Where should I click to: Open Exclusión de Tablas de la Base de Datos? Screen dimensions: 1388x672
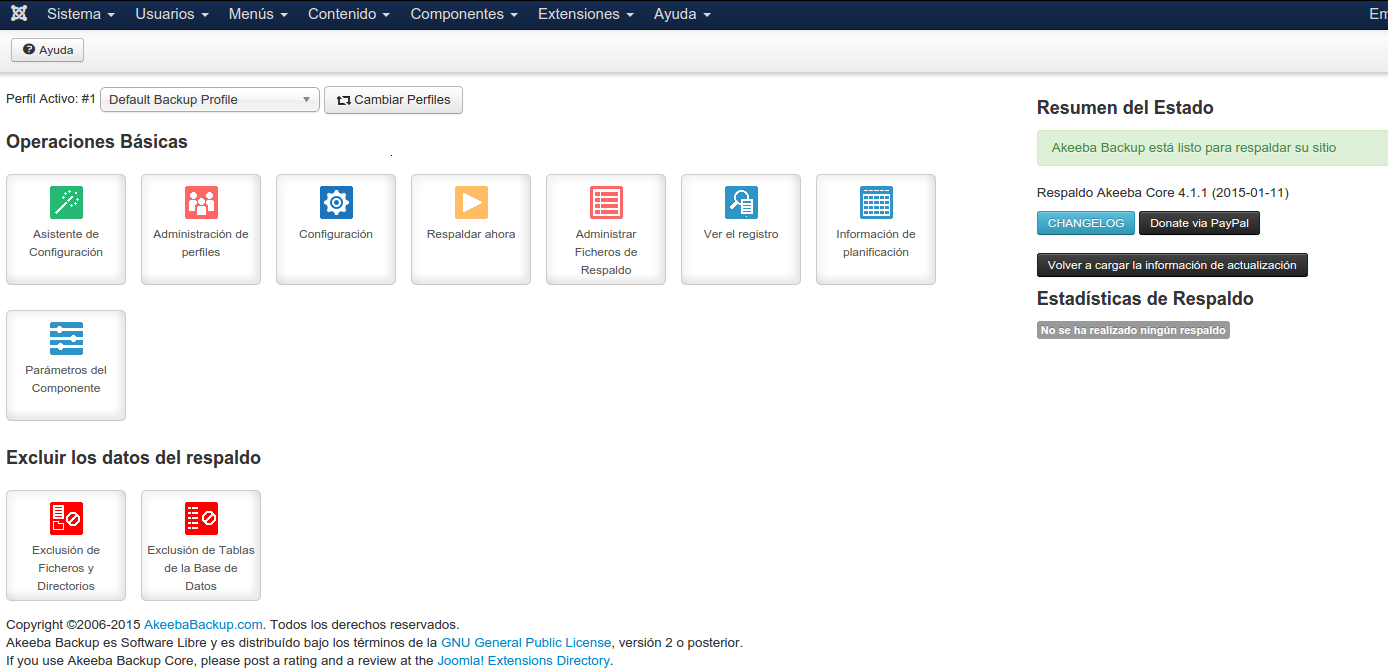click(x=201, y=519)
